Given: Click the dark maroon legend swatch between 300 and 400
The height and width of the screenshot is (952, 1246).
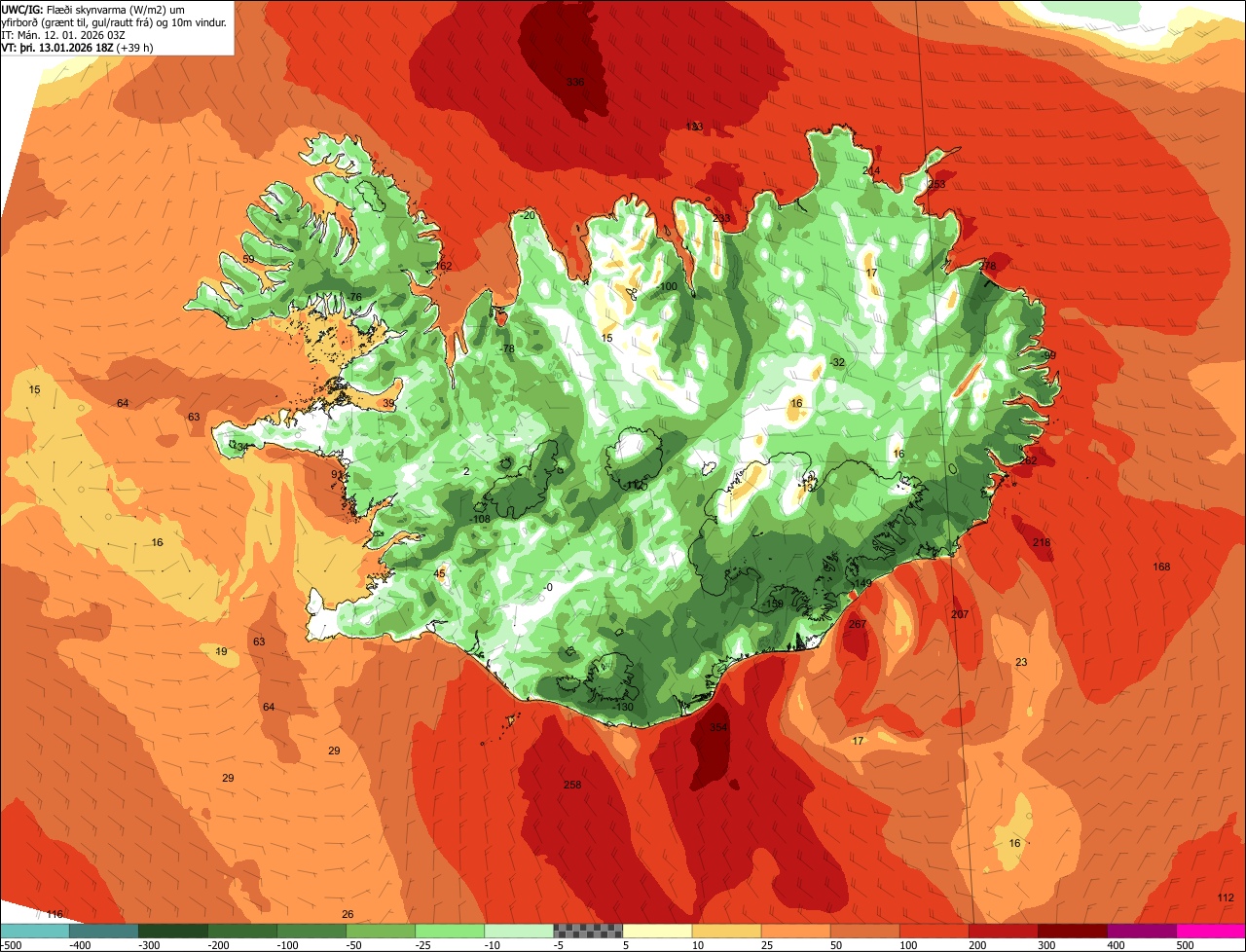Looking at the screenshot, I should click(x=1072, y=932).
